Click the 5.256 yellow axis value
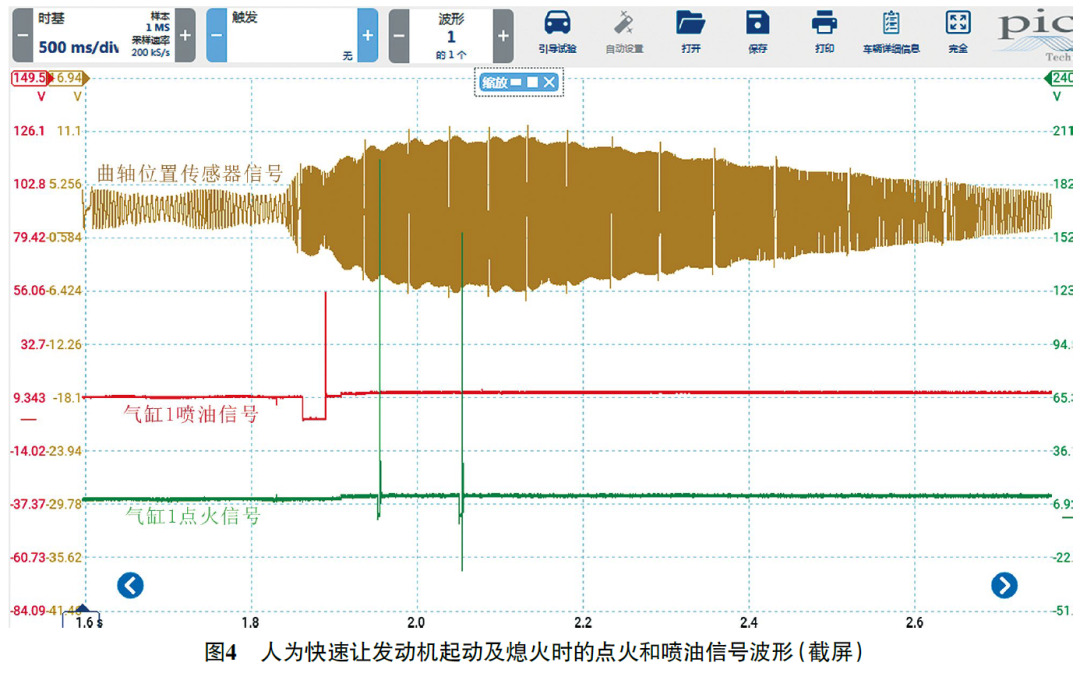This screenshot has width=1080, height=673. (x=65, y=184)
